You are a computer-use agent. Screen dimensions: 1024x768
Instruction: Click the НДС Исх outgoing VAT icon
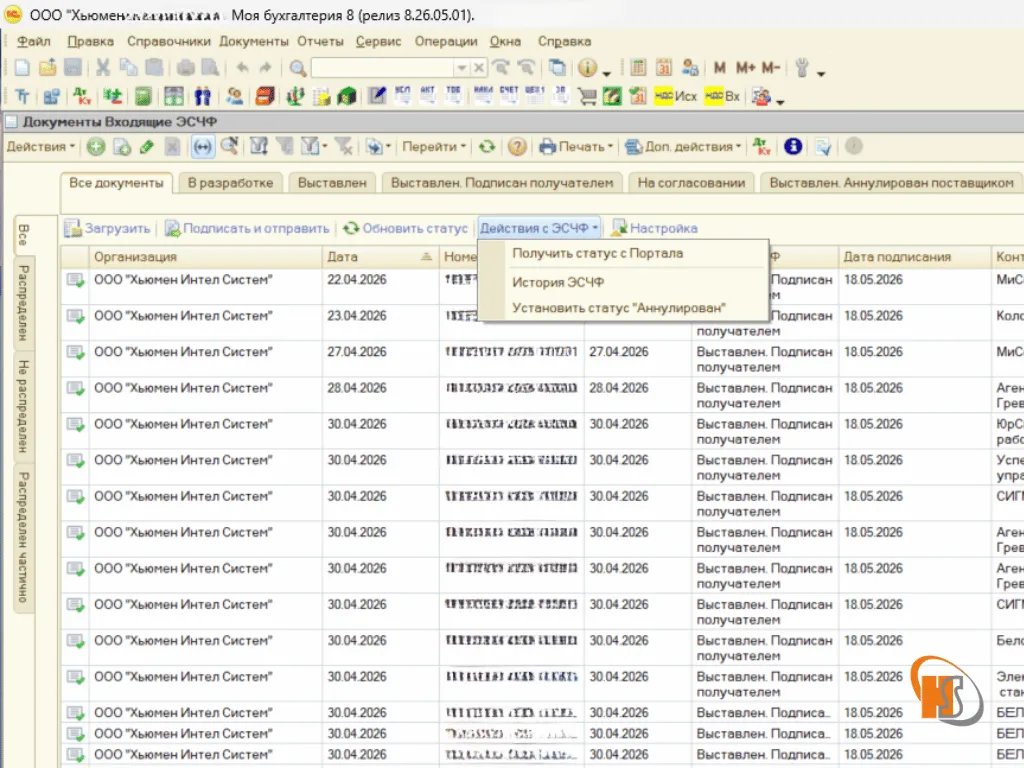(676, 97)
